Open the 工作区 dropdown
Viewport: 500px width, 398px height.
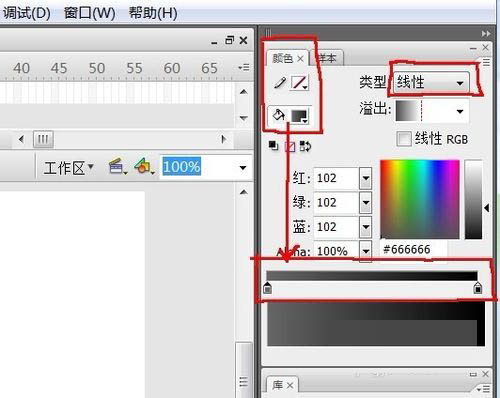point(69,168)
